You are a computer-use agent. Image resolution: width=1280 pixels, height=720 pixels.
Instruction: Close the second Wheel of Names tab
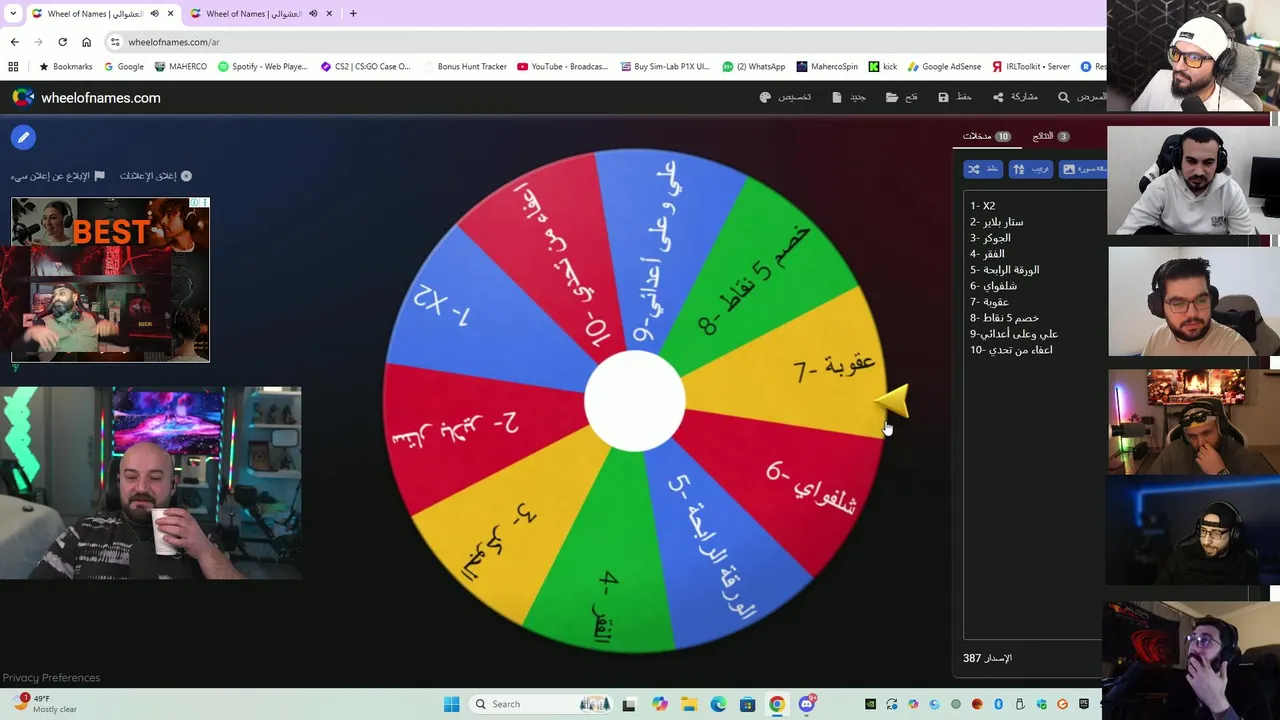pos(329,13)
